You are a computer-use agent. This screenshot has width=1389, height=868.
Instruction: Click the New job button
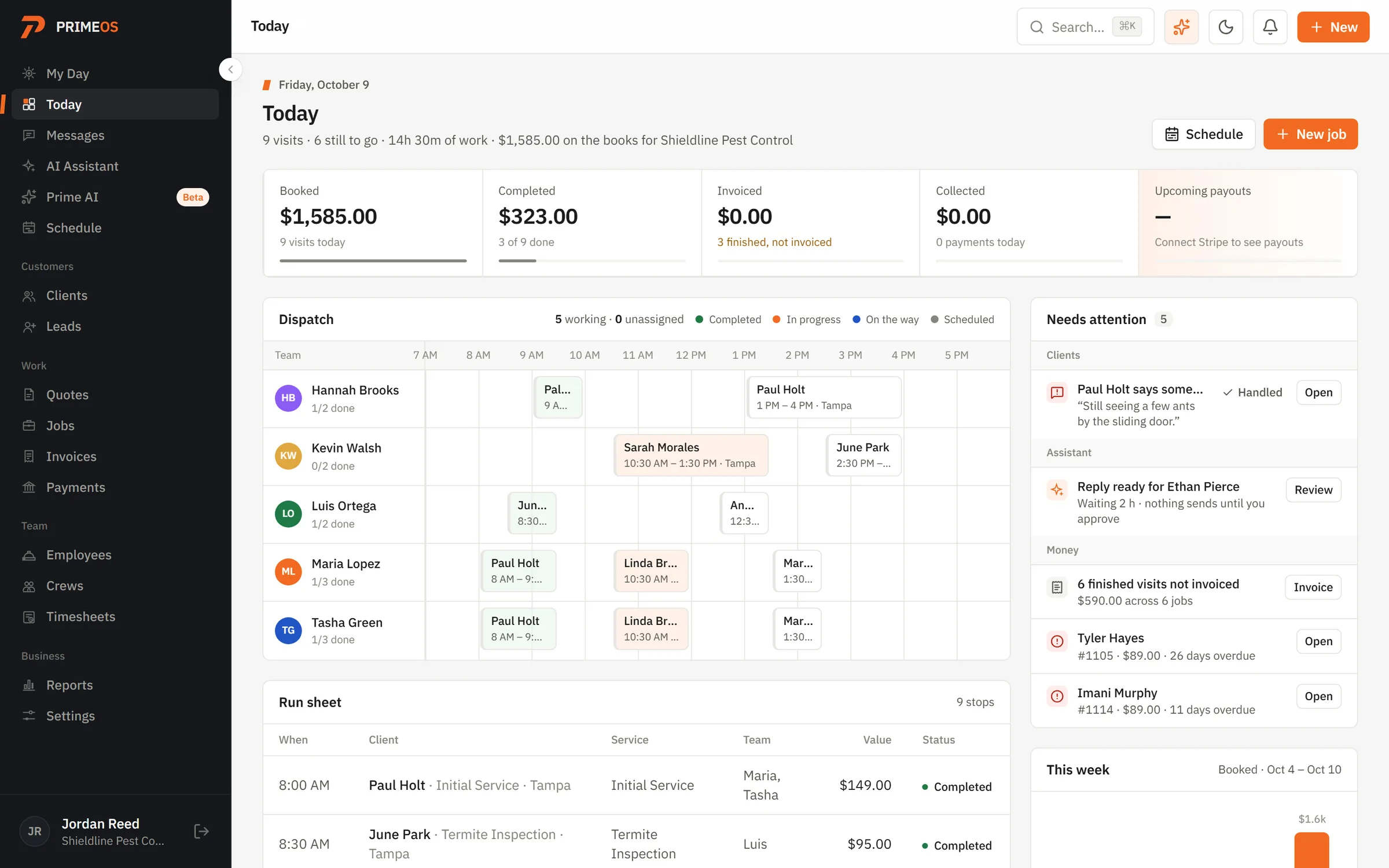(x=1310, y=134)
